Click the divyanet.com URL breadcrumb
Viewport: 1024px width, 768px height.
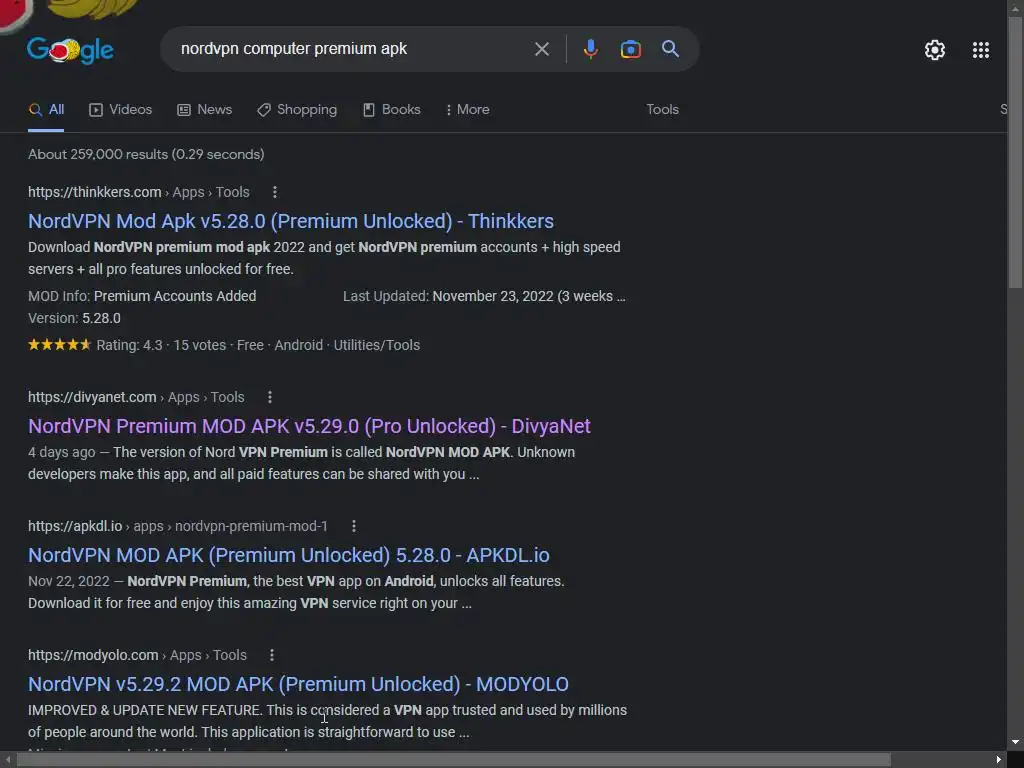pyautogui.click(x=136, y=397)
